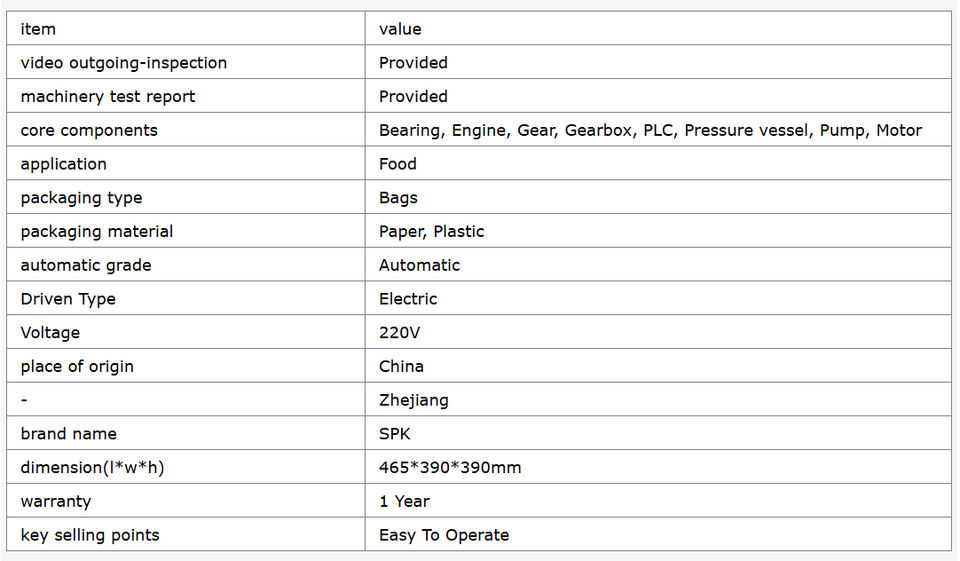The image size is (960, 561).
Task: Click the 'automatic grade' label
Action: [86, 265]
